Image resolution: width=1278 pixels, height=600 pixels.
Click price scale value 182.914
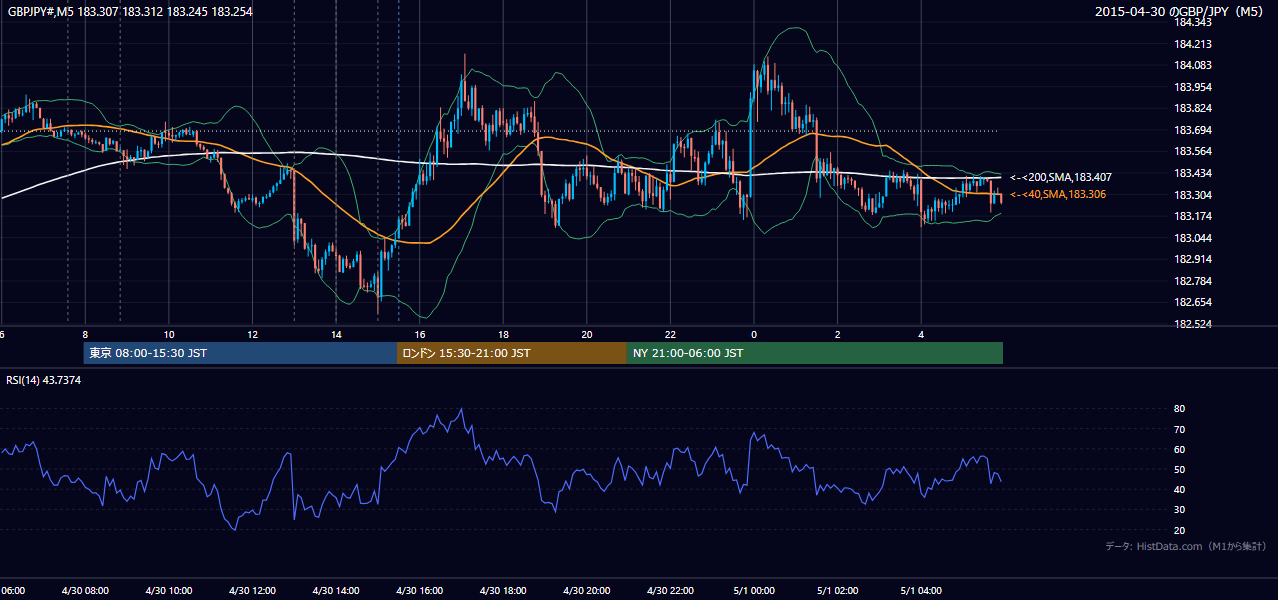pyautogui.click(x=1192, y=259)
